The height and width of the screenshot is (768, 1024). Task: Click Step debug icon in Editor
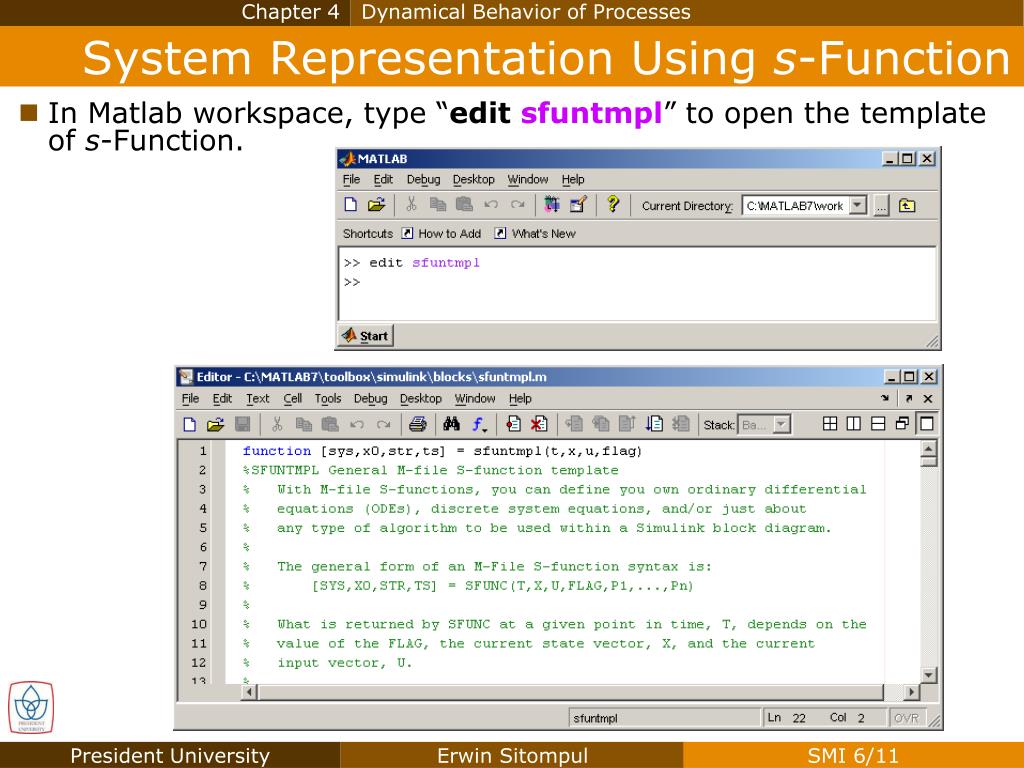[574, 424]
